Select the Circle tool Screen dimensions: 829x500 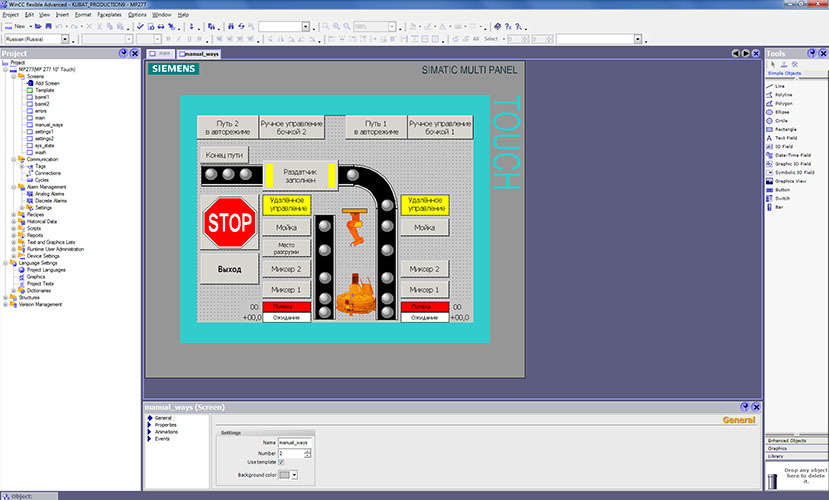[777, 121]
